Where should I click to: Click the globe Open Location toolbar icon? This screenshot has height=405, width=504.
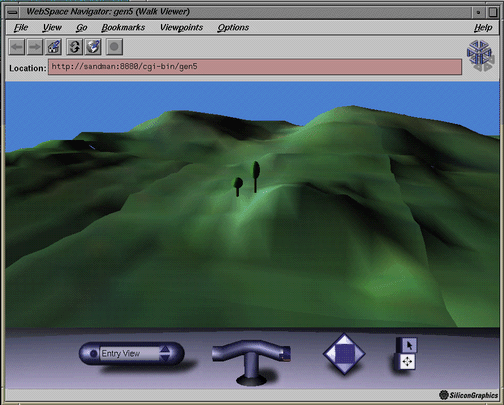(x=93, y=47)
